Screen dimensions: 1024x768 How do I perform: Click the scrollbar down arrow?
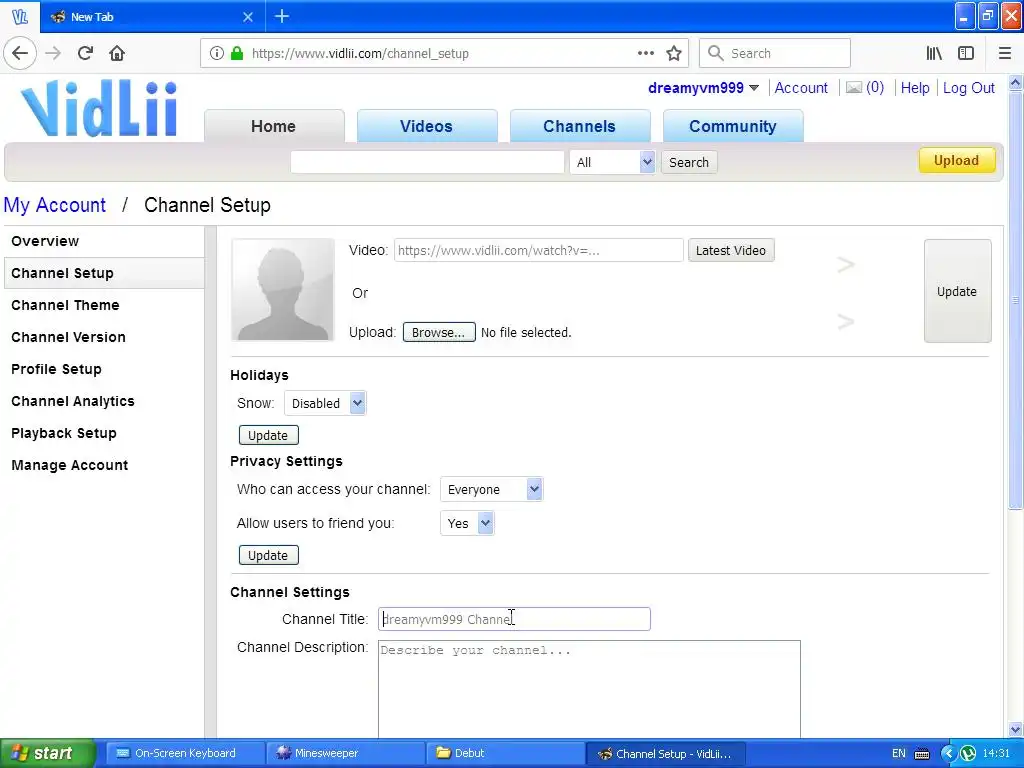[x=1015, y=730]
